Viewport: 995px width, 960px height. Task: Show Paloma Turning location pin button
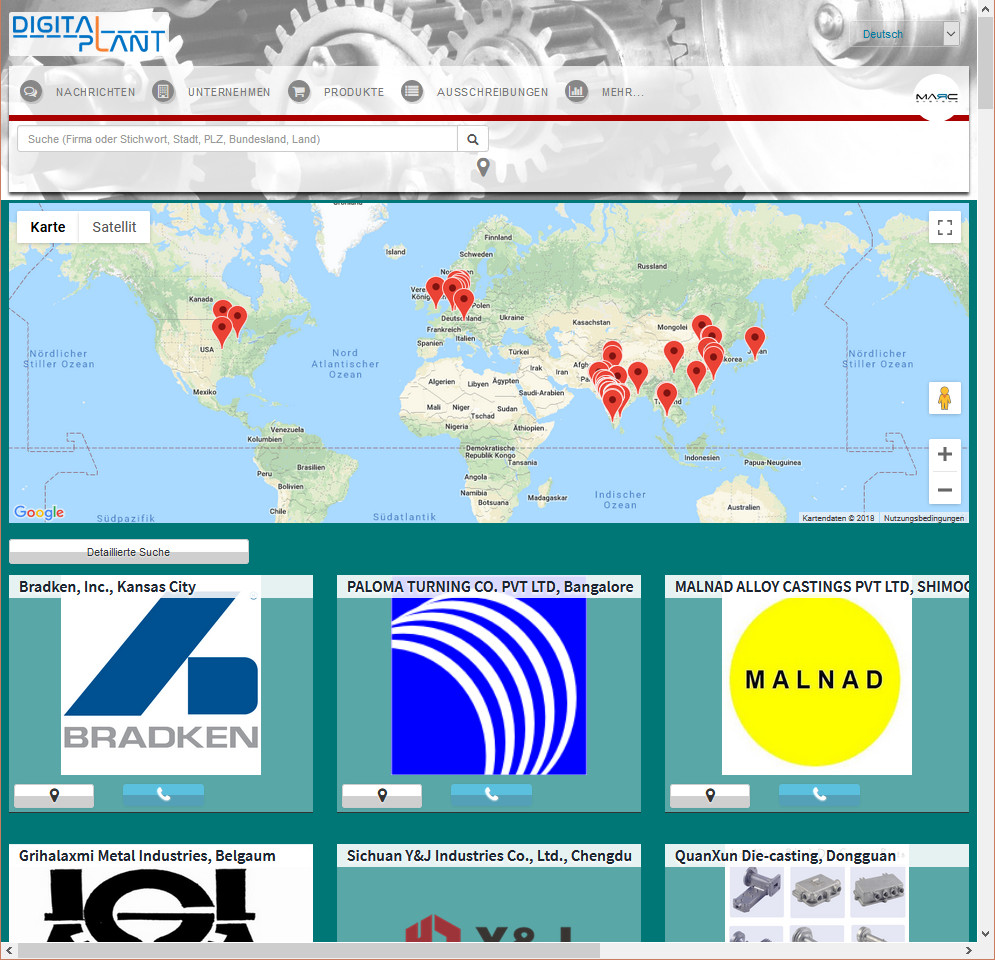382,795
